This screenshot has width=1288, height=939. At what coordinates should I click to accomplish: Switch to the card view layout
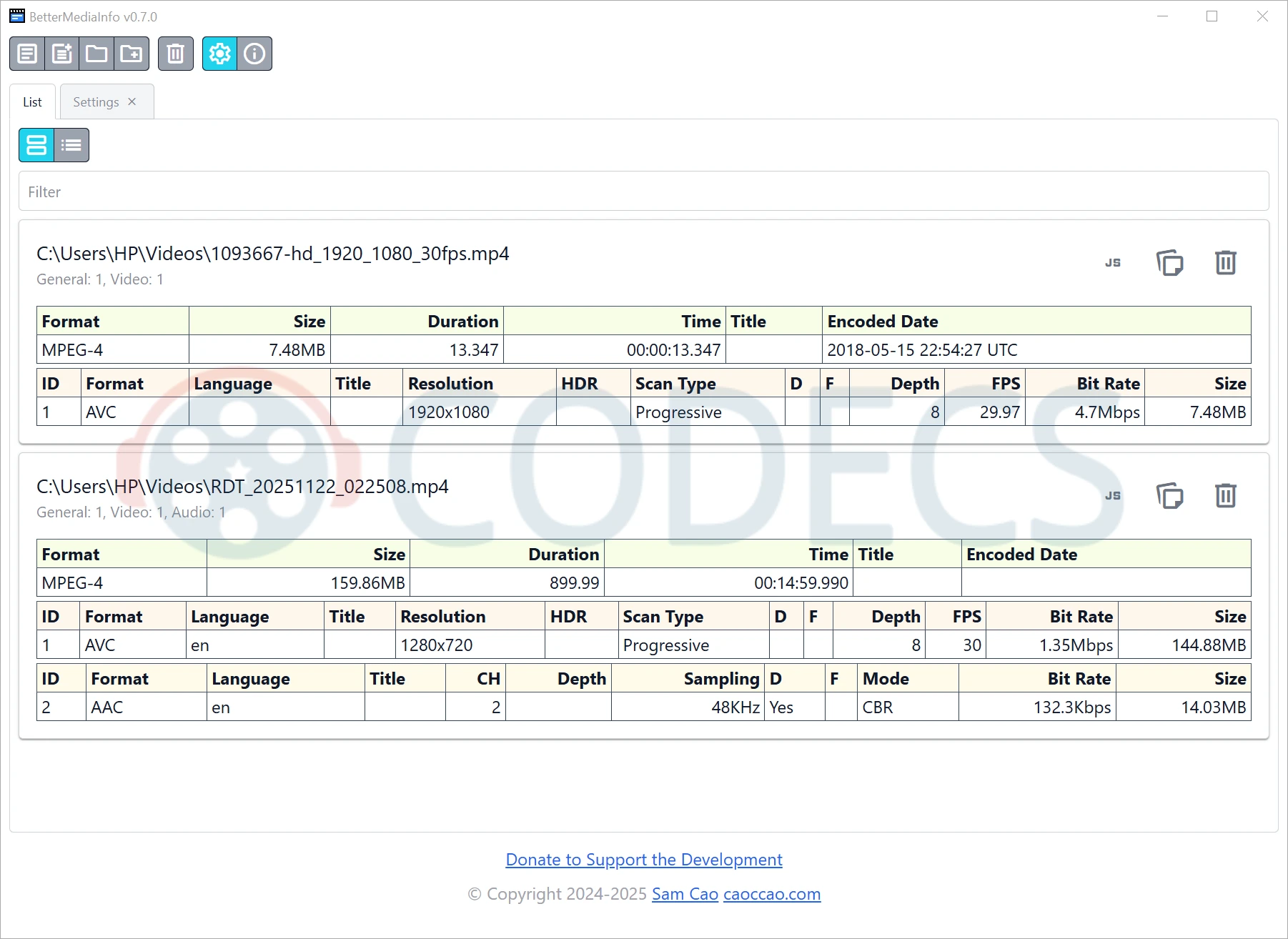(x=36, y=145)
